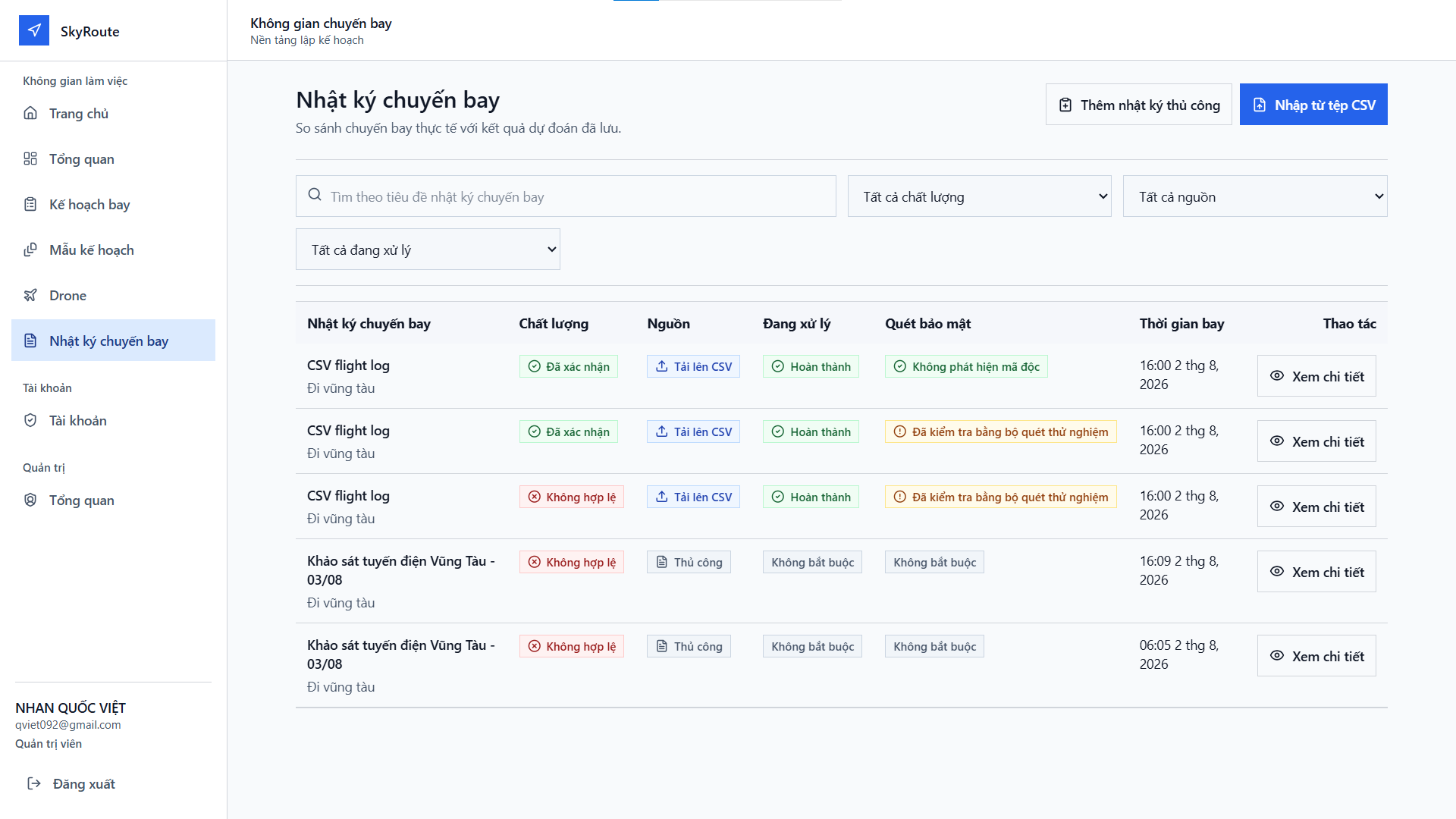Click Tài khoản shield-check icon
Viewport: 1456px width, 819px height.
tap(30, 420)
